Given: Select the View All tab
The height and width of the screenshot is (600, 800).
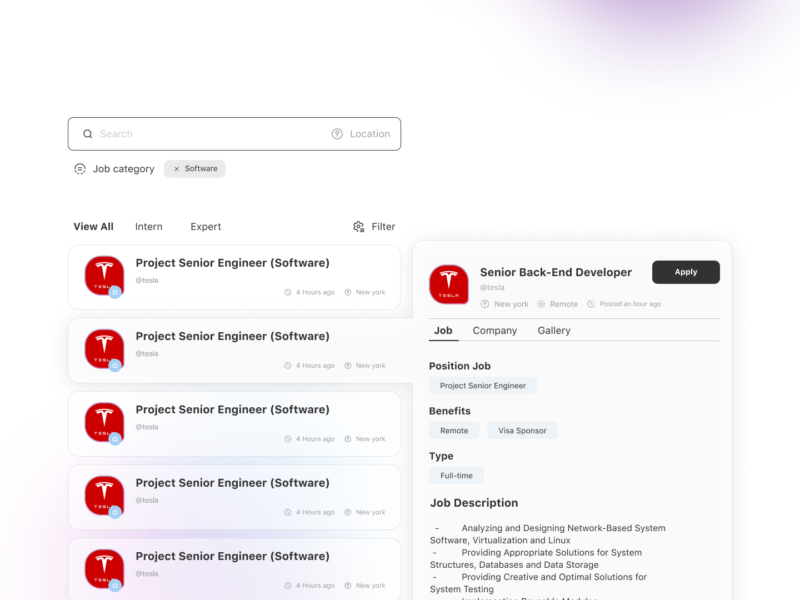Looking at the screenshot, I should coord(93,227).
